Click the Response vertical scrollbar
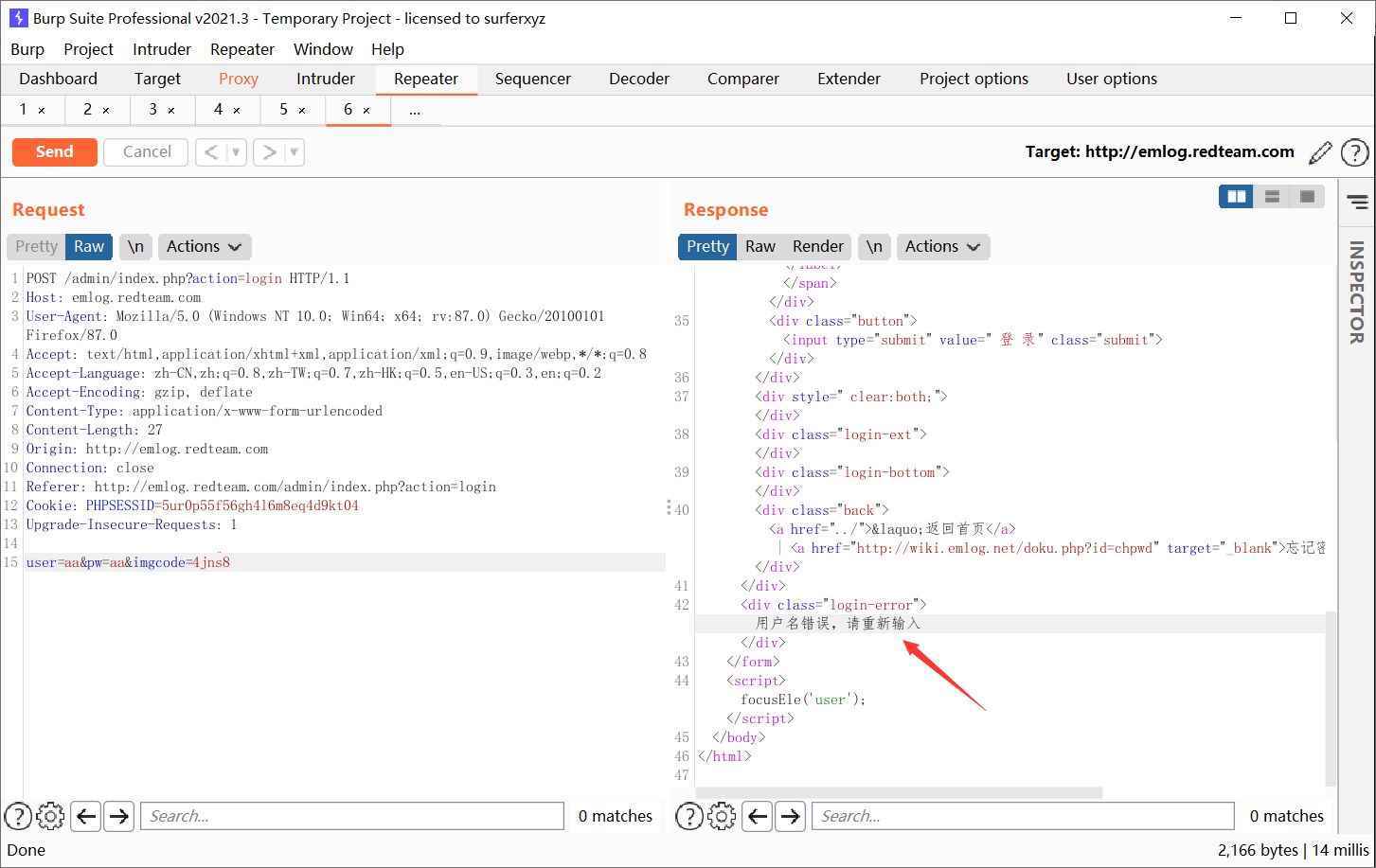Screen dimensions: 1376x868 pyautogui.click(x=1330, y=699)
